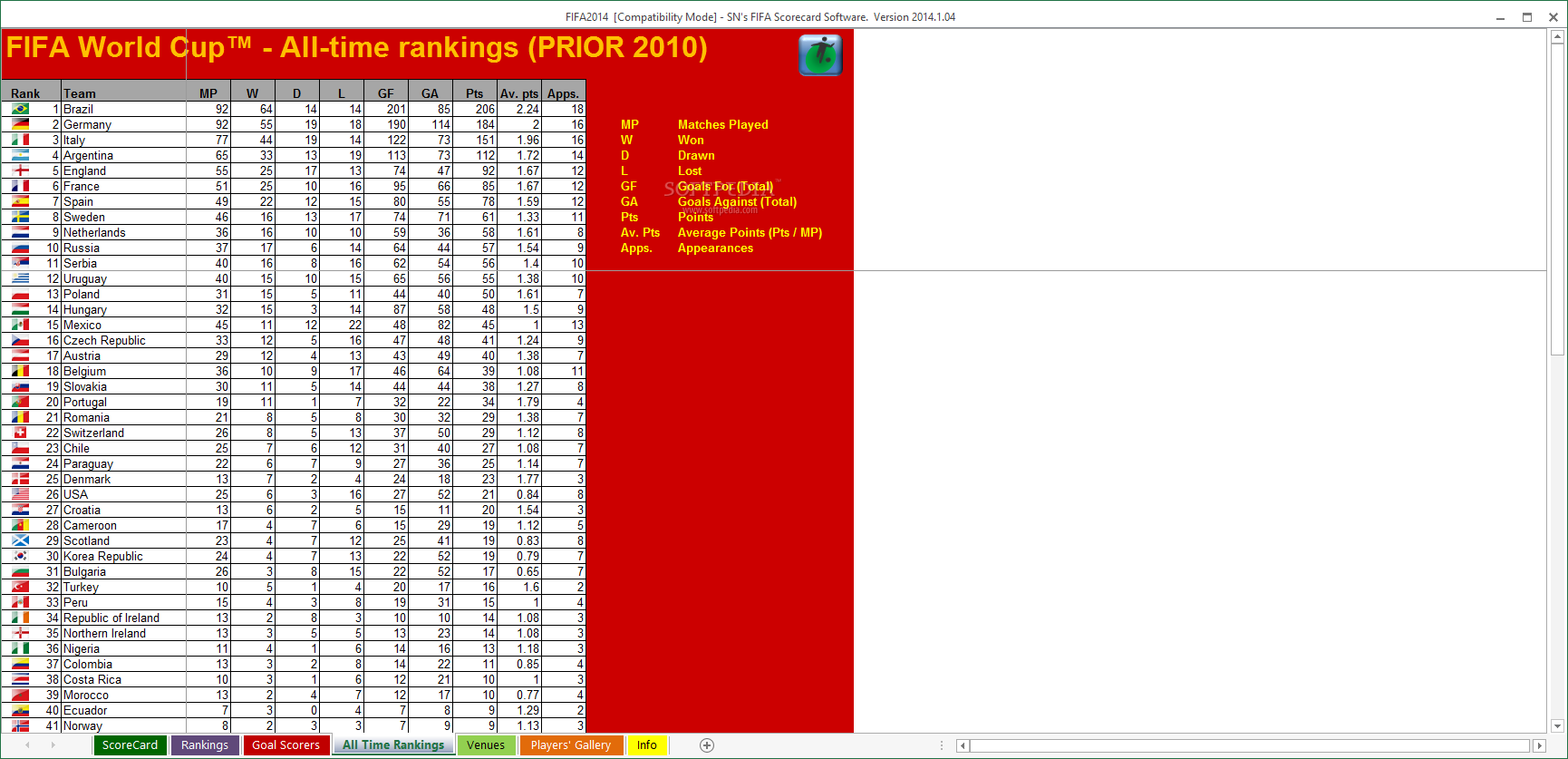Click the Denmark flag icon

[20, 479]
